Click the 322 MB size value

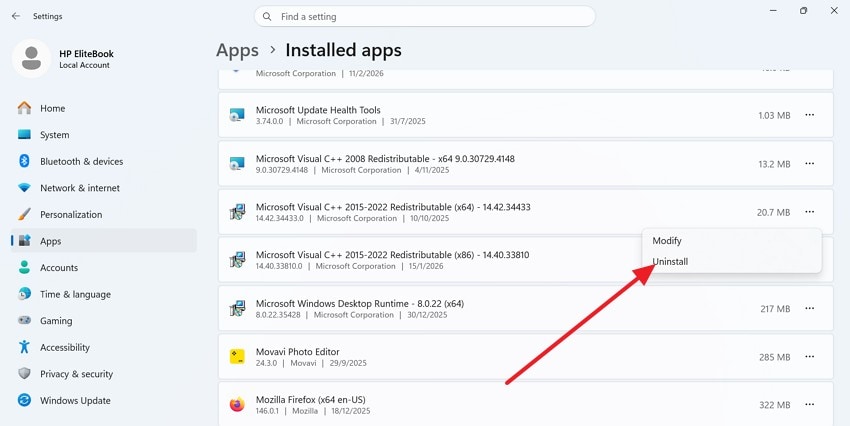775,405
